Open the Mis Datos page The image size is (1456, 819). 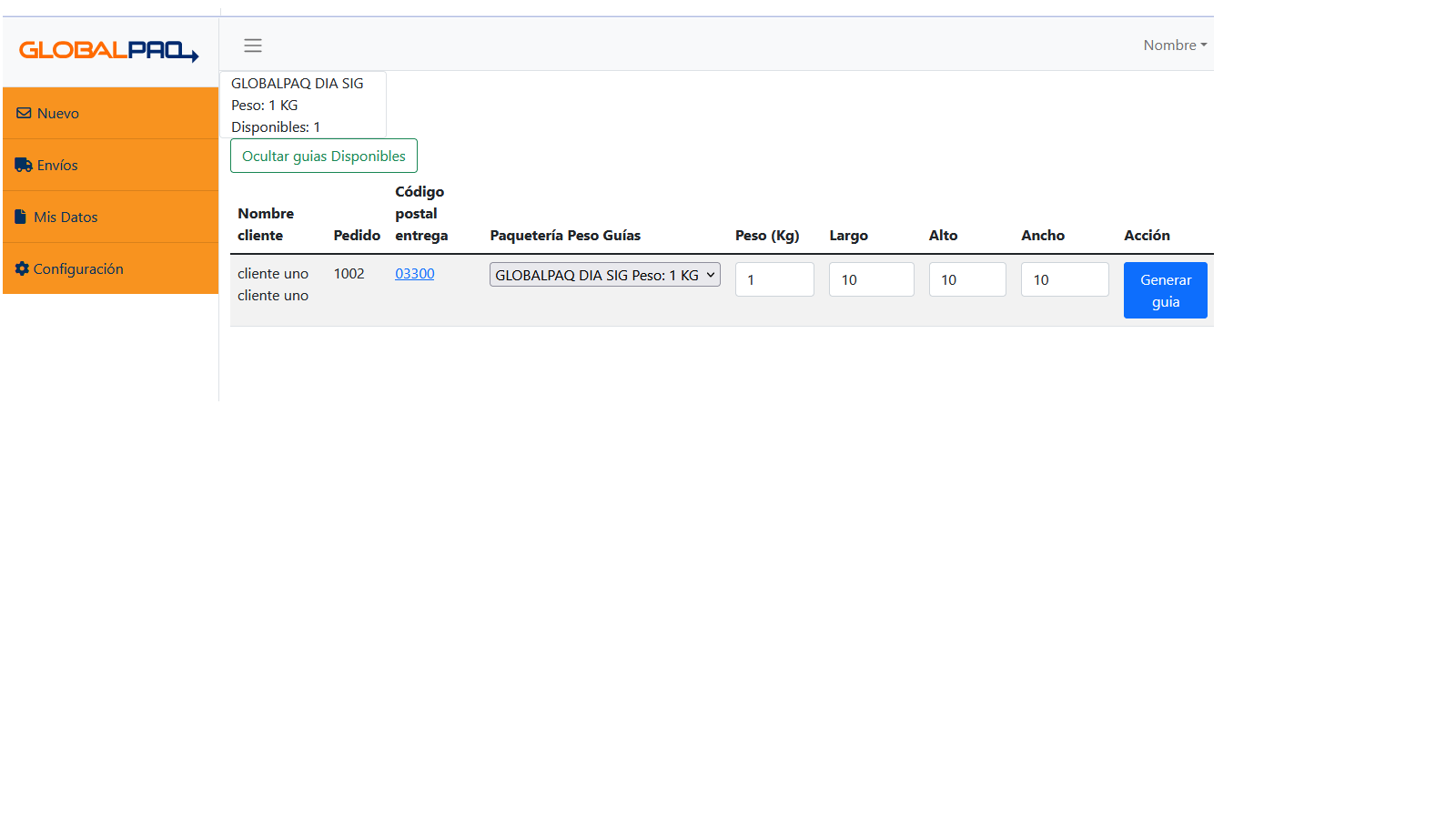(x=66, y=217)
